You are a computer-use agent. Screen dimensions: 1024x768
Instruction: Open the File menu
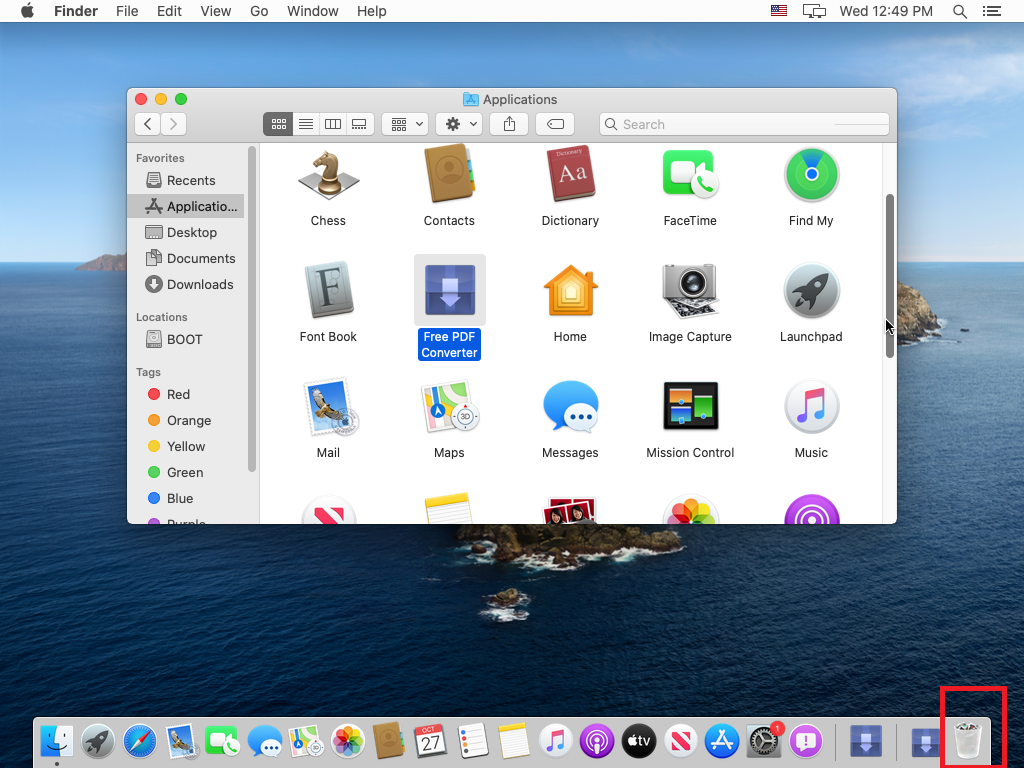point(127,11)
